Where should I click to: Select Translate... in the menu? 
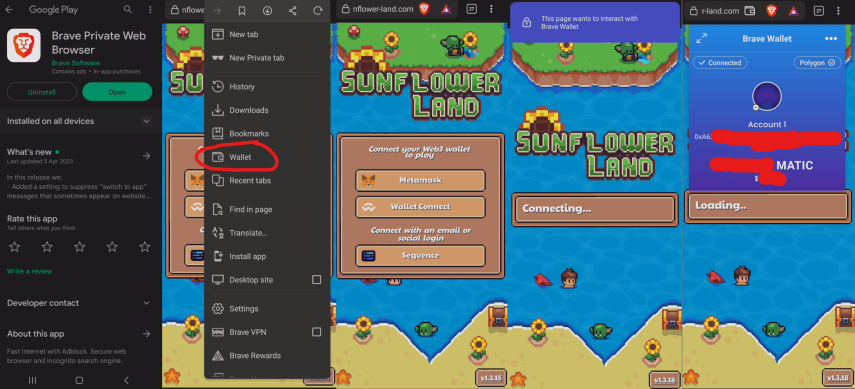click(267, 233)
